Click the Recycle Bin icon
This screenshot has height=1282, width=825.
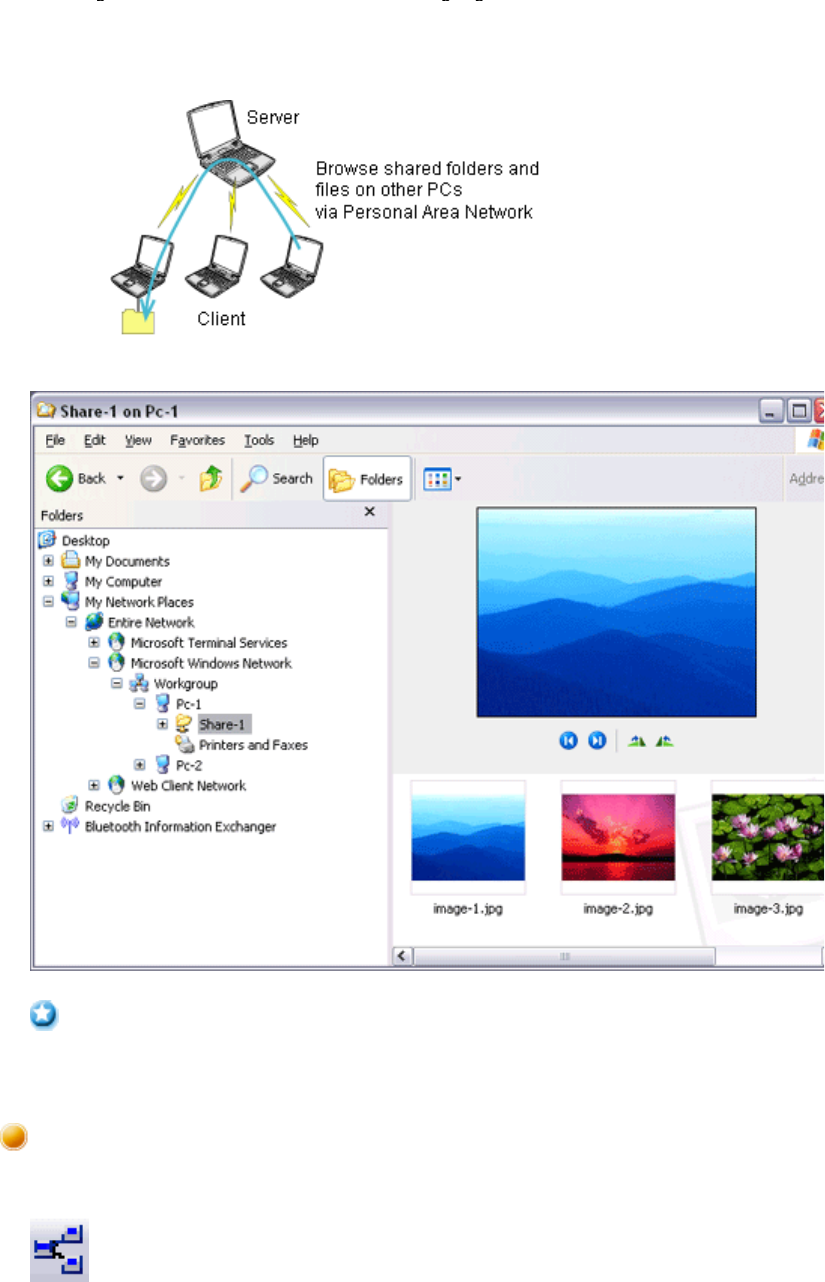pyautogui.click(x=70, y=806)
